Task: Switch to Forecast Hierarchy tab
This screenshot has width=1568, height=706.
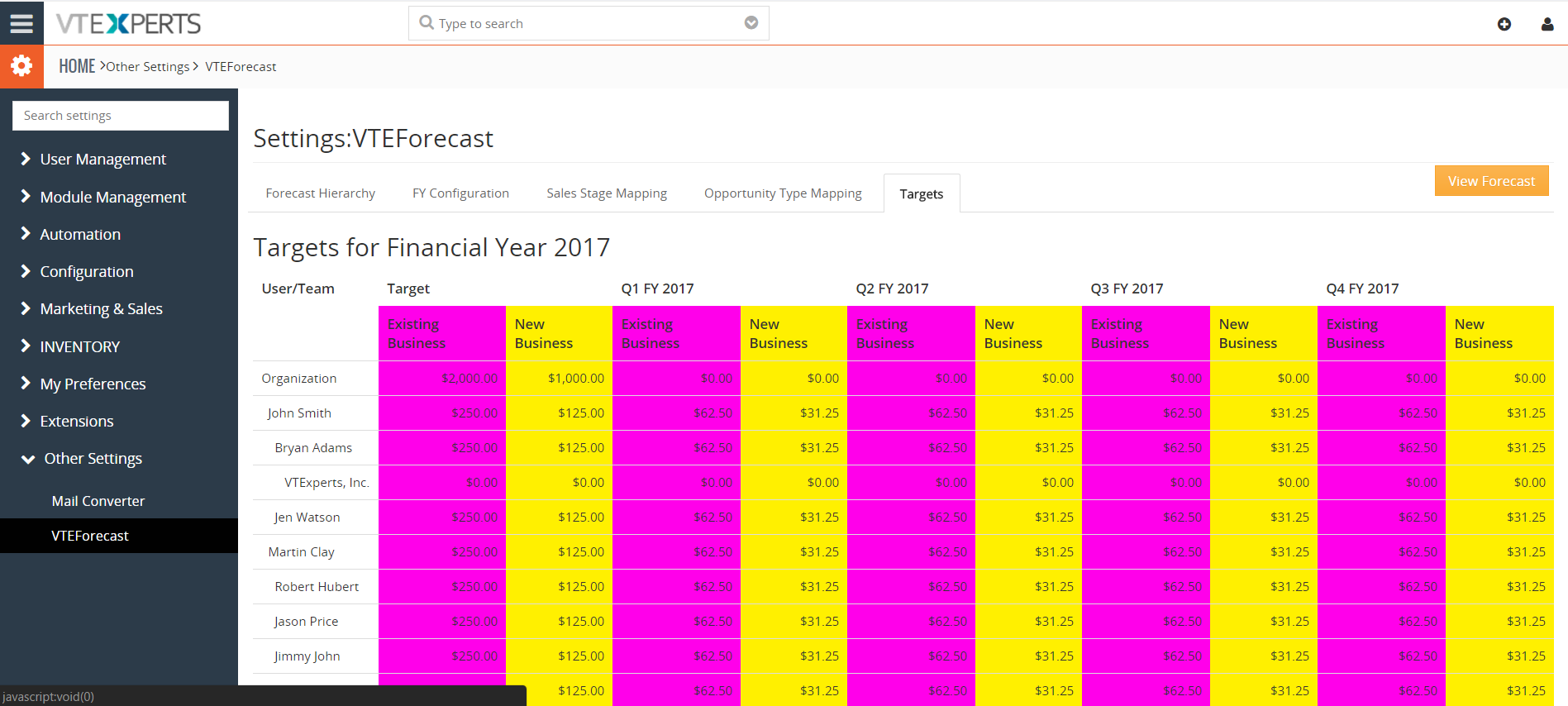Action: tap(320, 193)
